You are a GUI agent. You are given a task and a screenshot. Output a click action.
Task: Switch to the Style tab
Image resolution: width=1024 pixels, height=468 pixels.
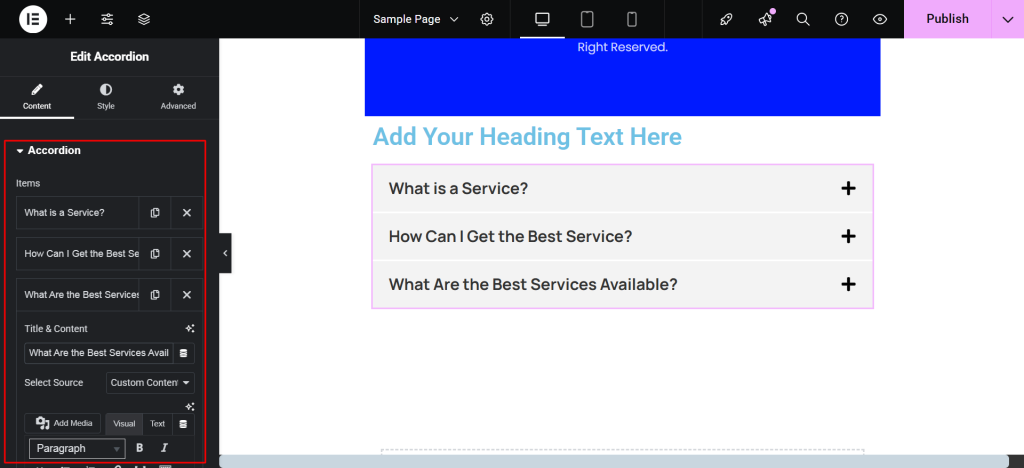106,96
